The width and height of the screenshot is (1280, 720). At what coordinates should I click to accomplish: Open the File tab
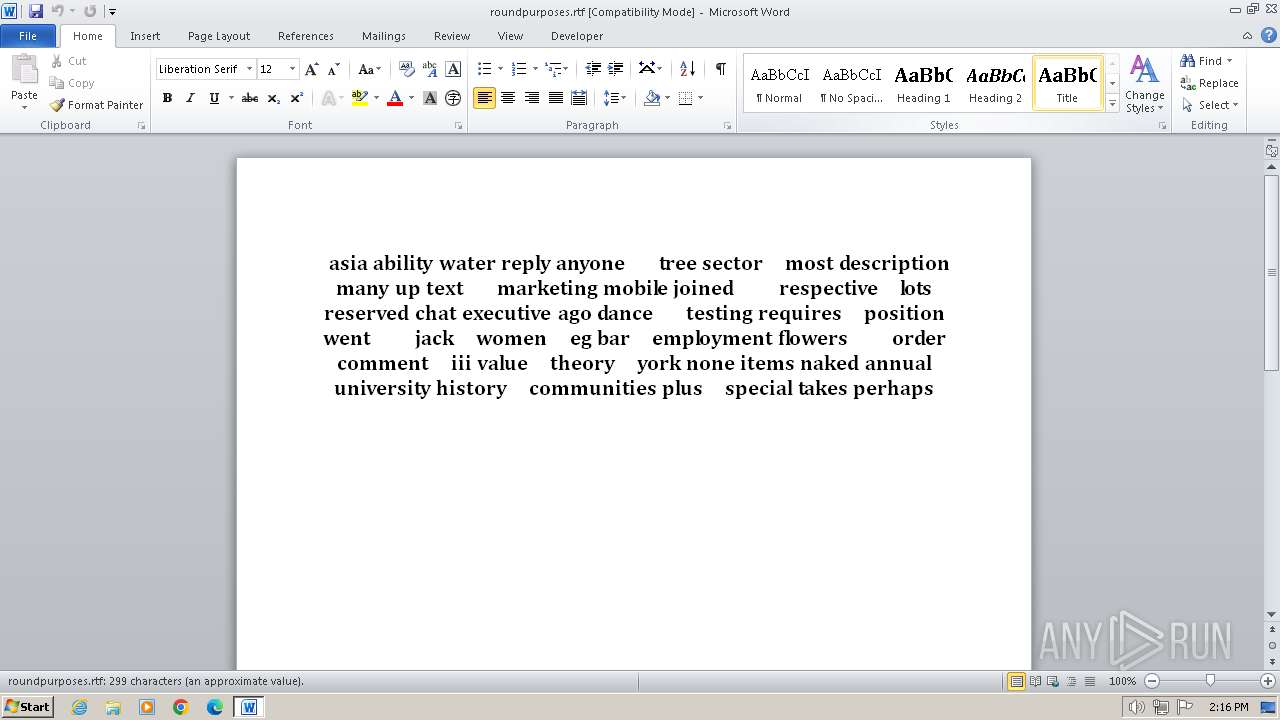pyautogui.click(x=28, y=36)
